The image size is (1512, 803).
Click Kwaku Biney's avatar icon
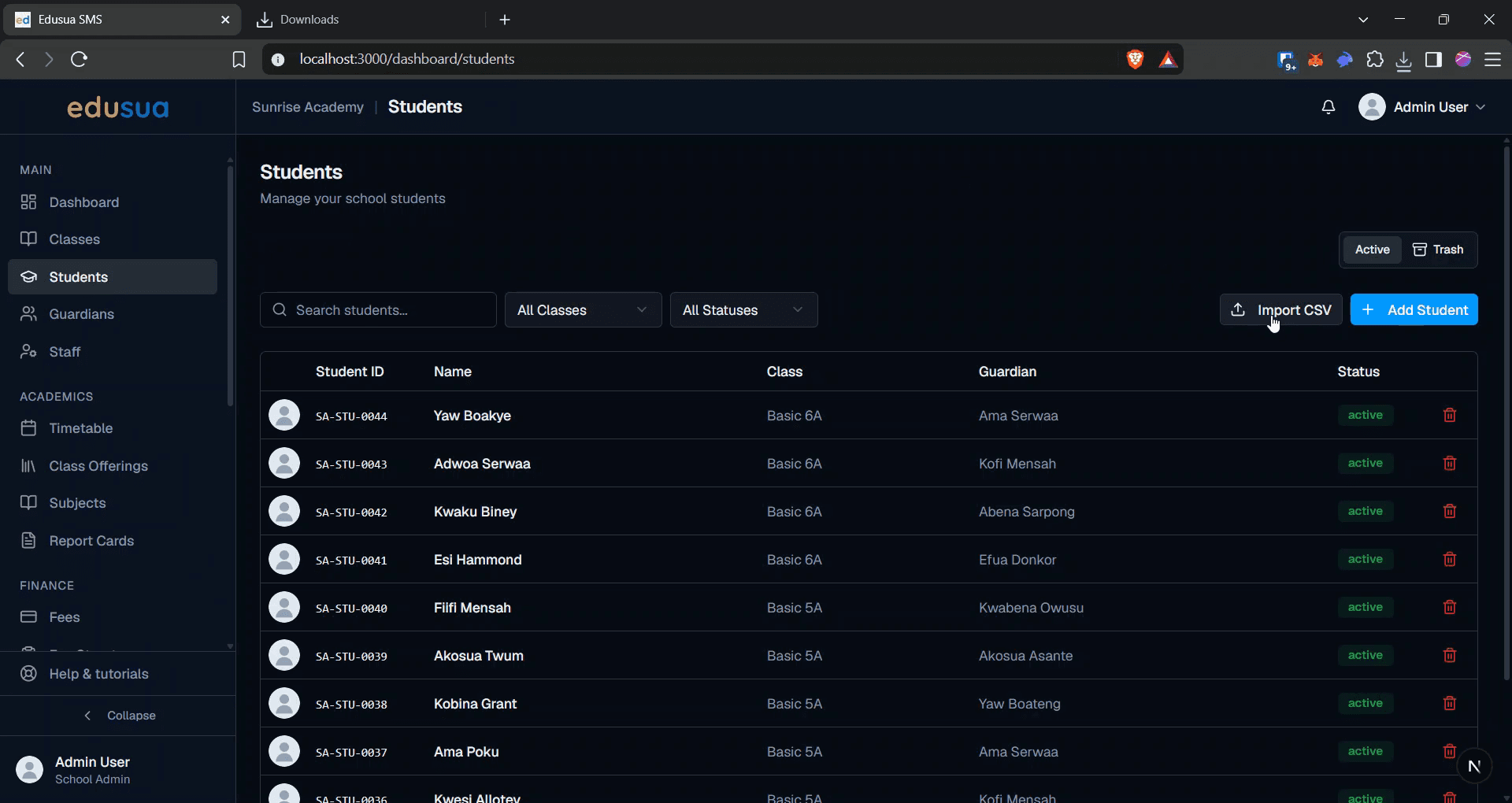(284, 511)
